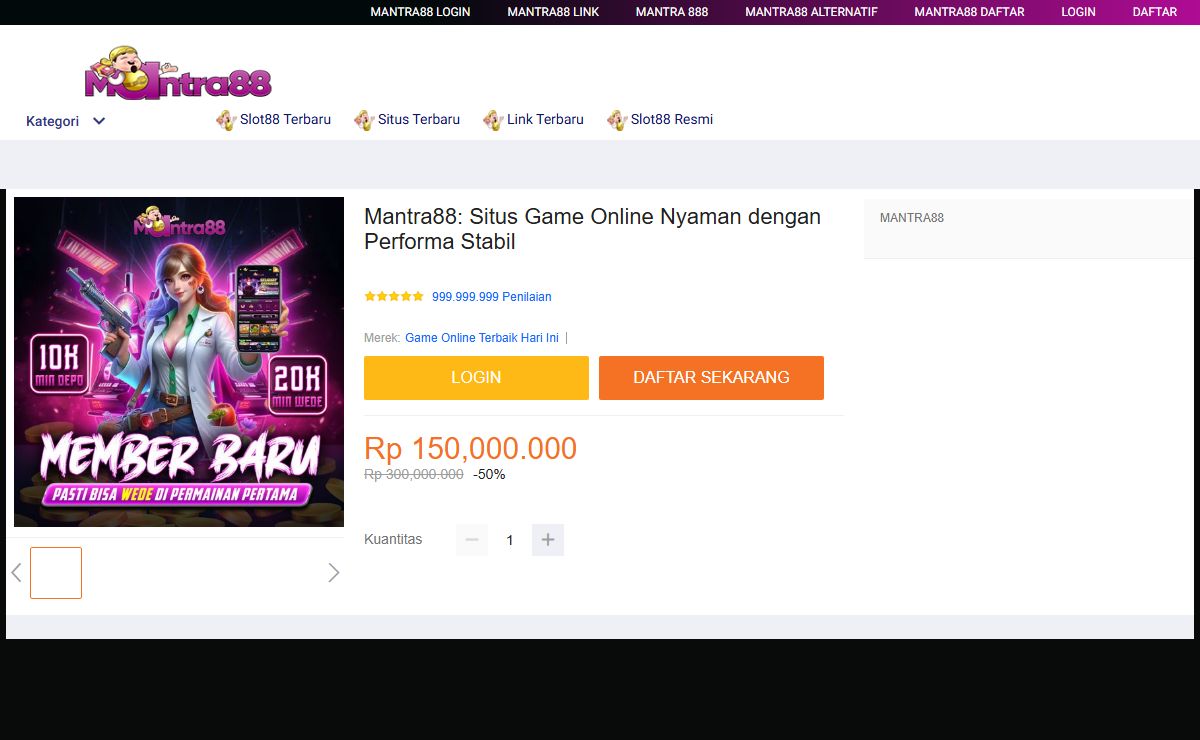Click the top-bar LOGIN link
This screenshot has height=740, width=1200.
pos(1078,12)
